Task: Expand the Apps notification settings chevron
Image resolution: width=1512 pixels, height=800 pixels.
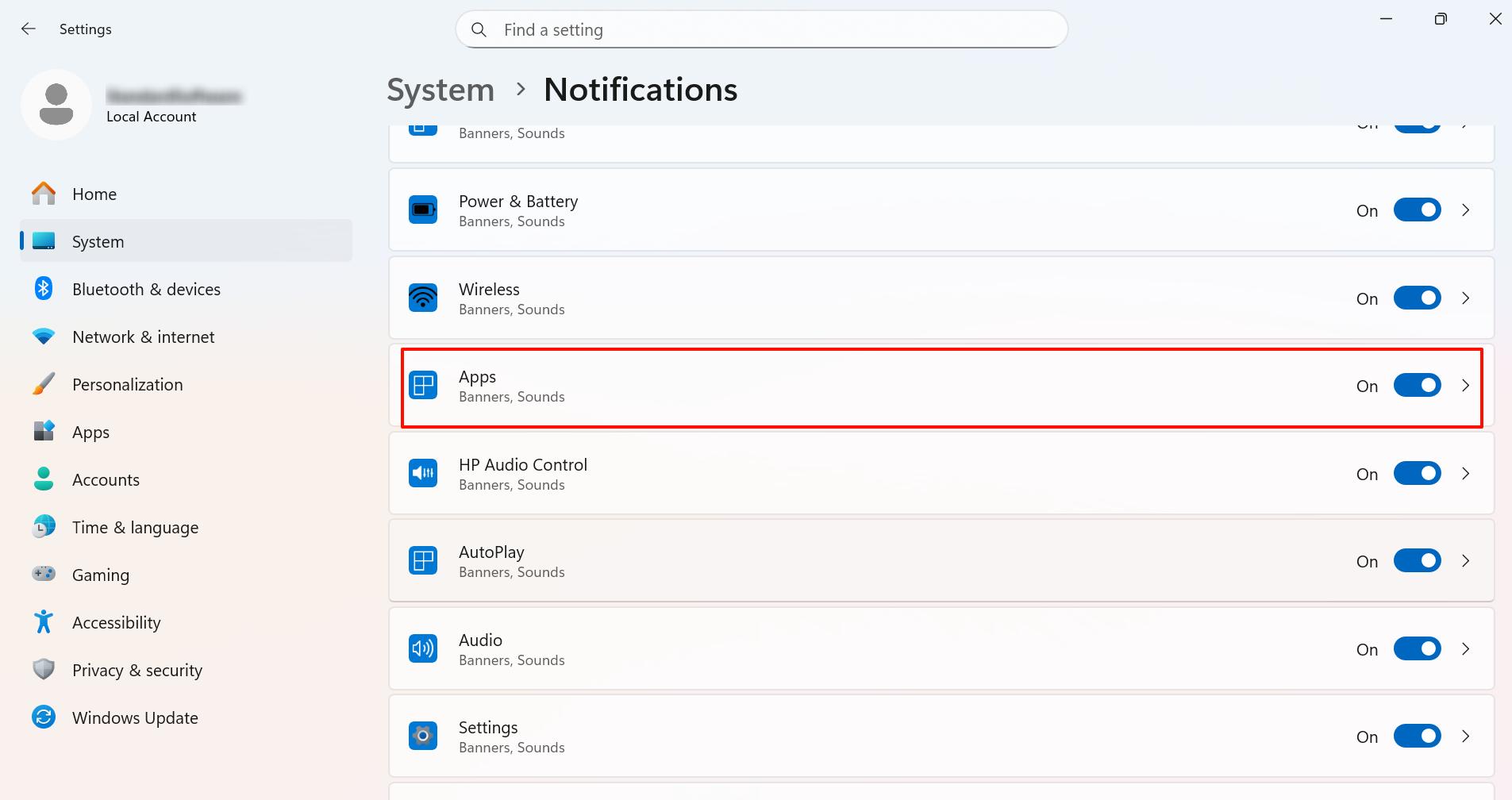Action: [1464, 386]
